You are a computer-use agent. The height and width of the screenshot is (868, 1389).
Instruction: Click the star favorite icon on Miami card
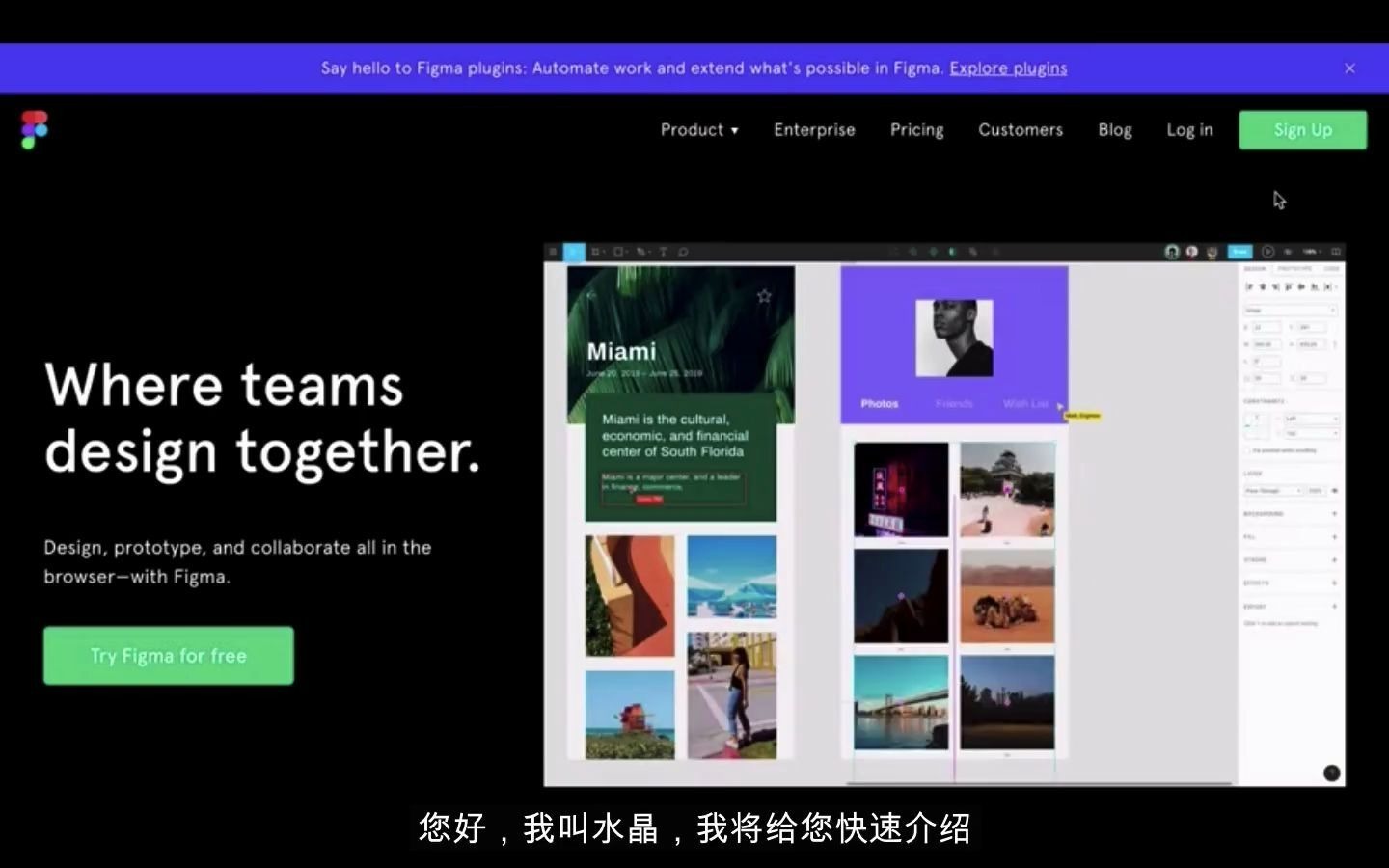pos(764,296)
